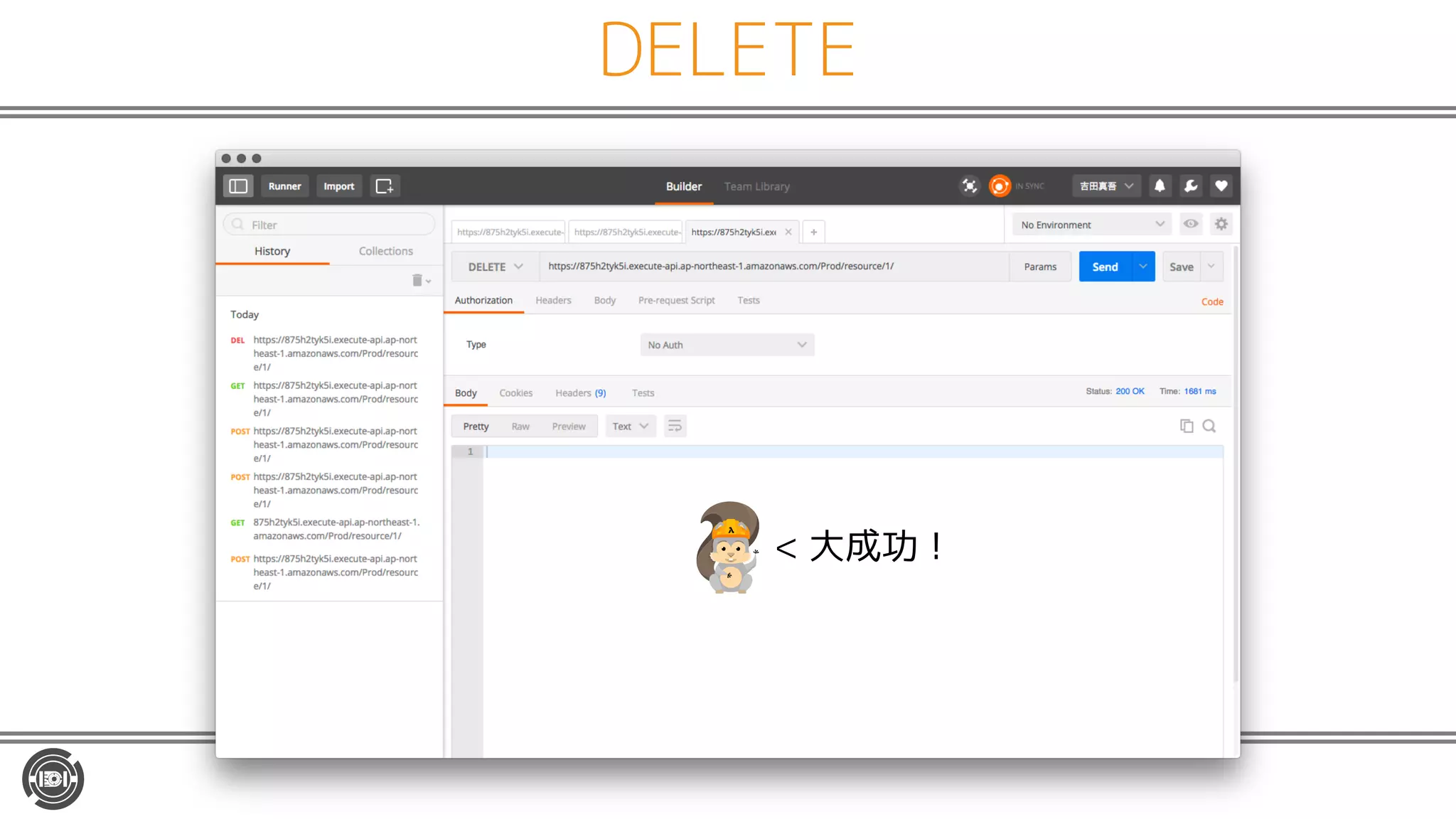Click the interceptor satellite icon
Screen dimensions: 1456x819
[969, 186]
